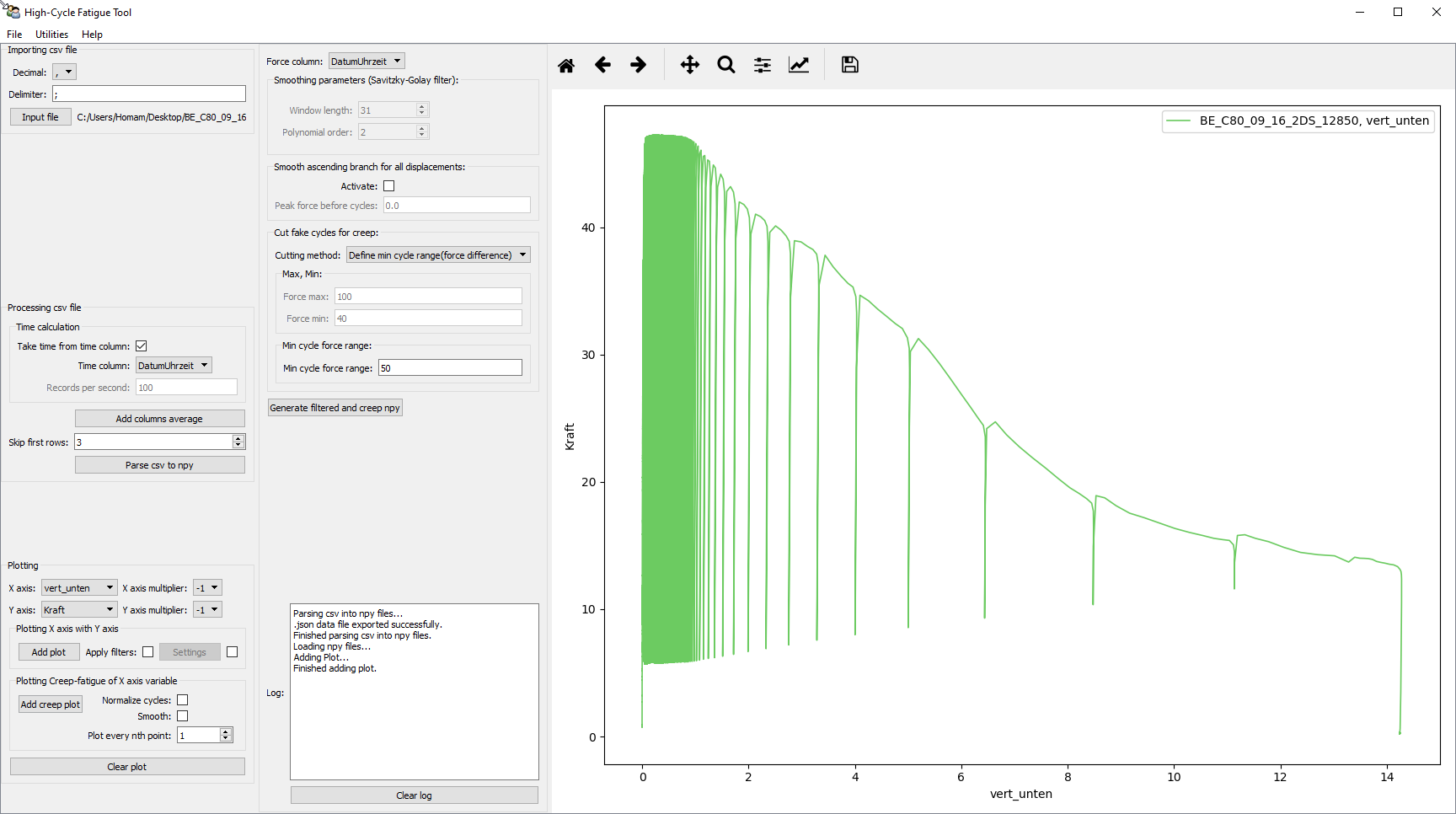Click the Skip first rows stepper arrows
The image size is (1456, 814).
[238, 442]
